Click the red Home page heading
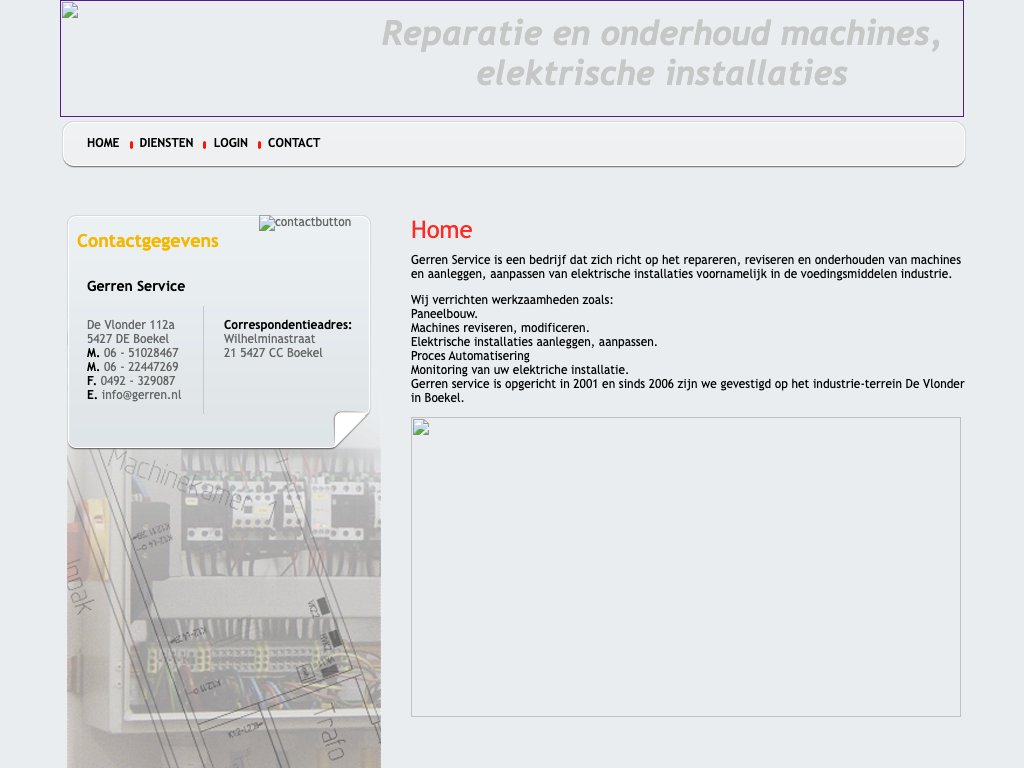 [x=441, y=230]
